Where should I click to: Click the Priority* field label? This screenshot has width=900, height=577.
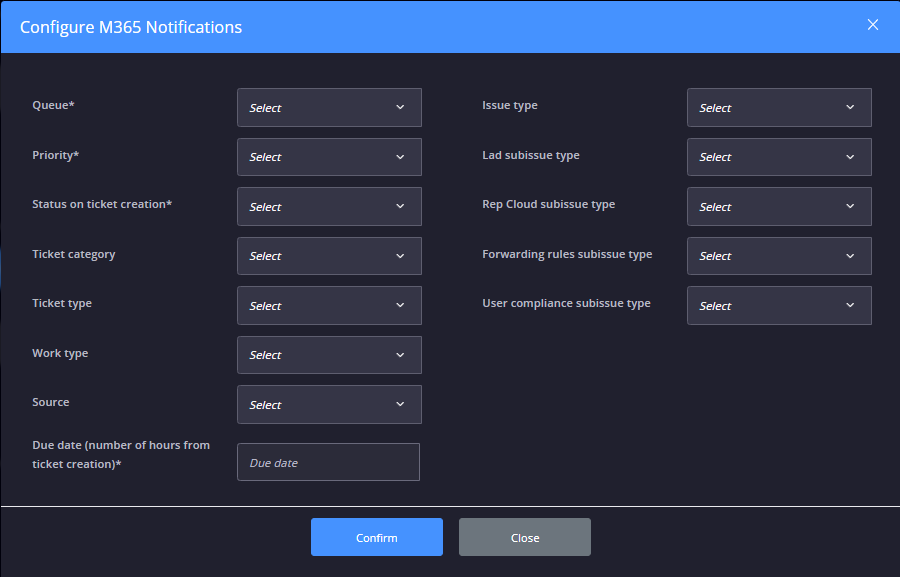(x=56, y=155)
